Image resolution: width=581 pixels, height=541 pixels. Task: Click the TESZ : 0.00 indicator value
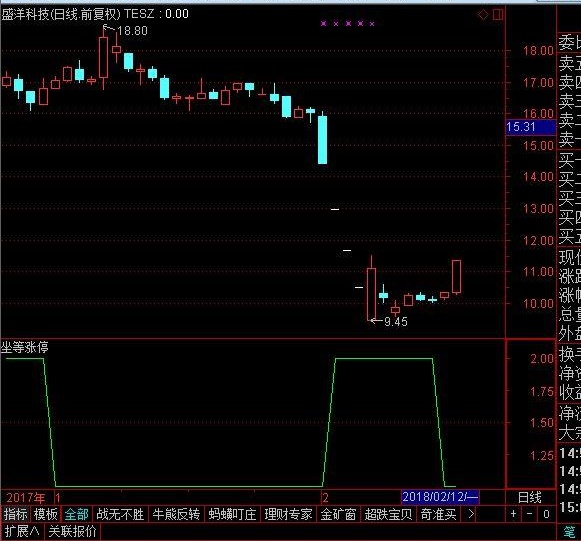[156, 14]
